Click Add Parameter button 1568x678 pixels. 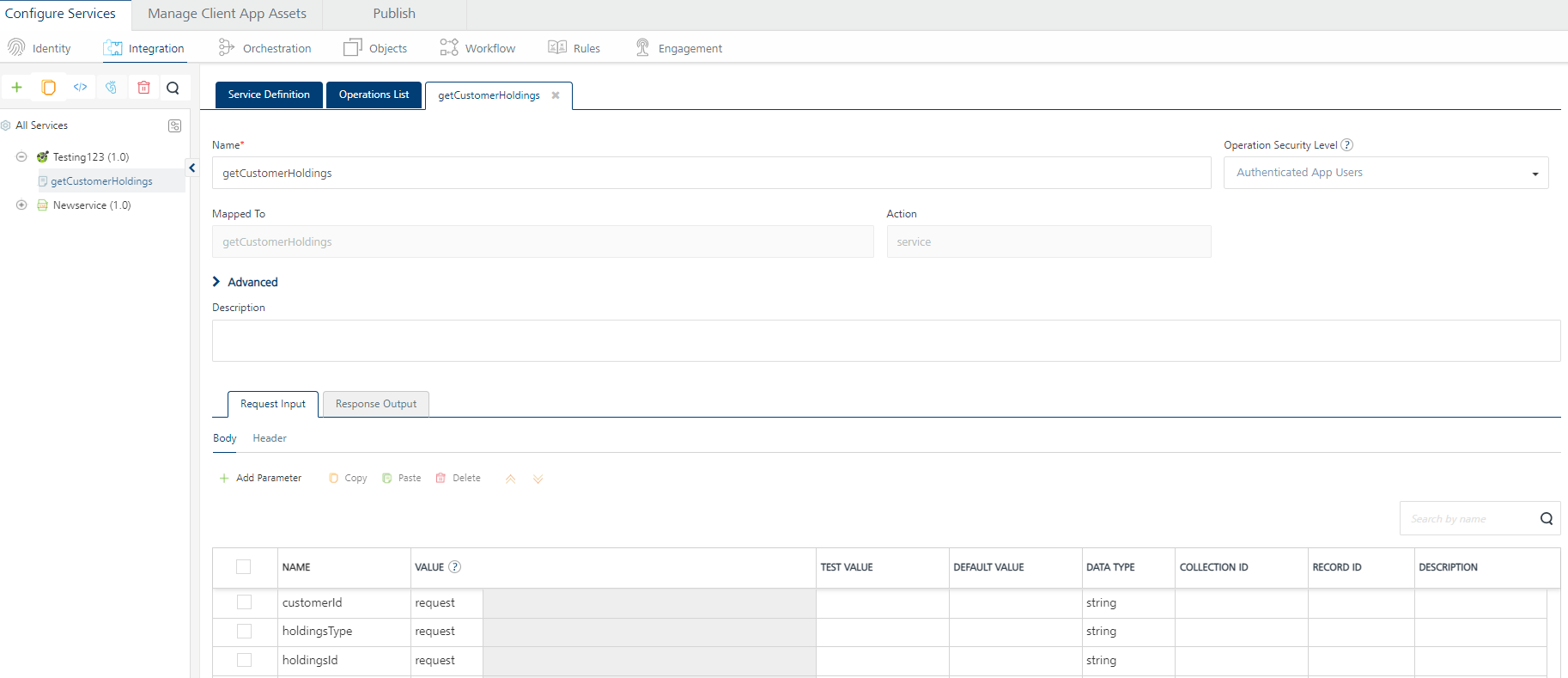tap(260, 478)
